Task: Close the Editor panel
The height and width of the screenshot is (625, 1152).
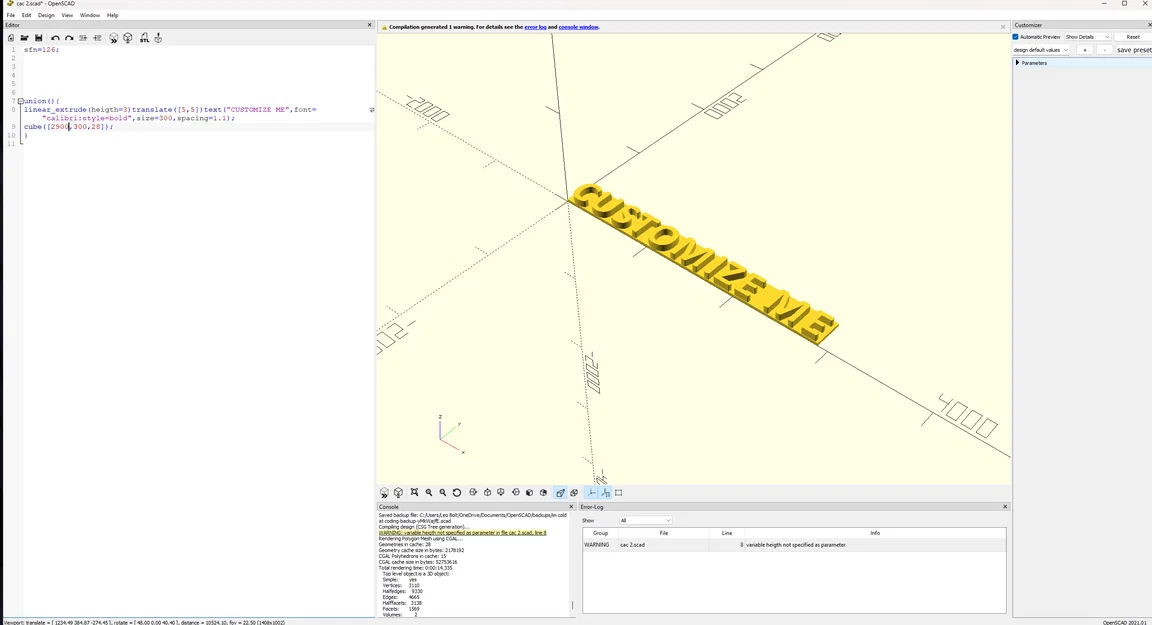Action: 370,25
